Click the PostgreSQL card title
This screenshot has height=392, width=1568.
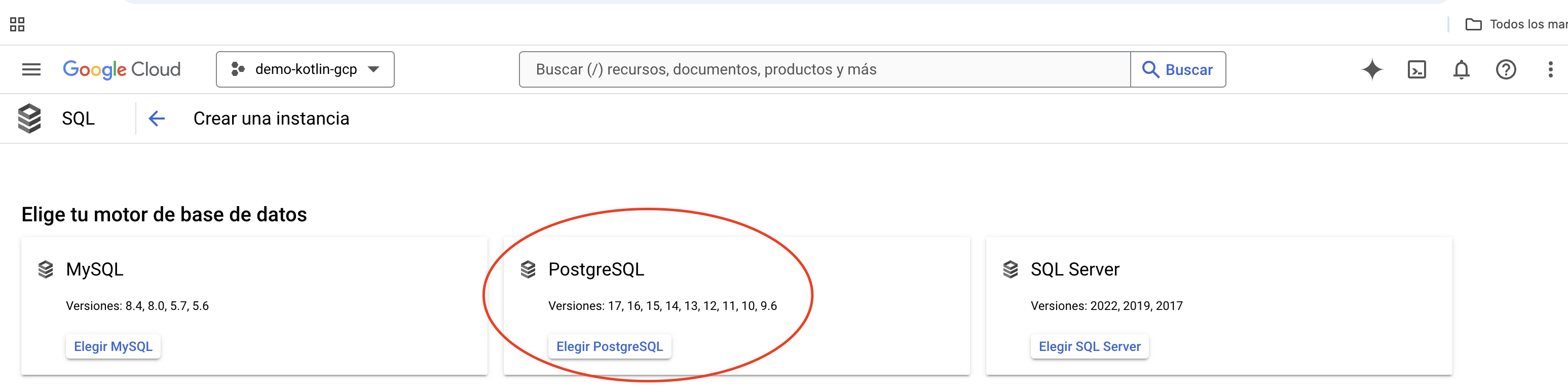596,269
